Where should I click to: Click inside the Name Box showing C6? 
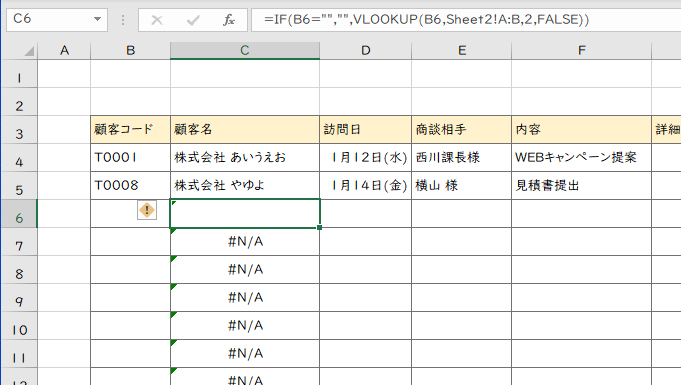(49, 19)
